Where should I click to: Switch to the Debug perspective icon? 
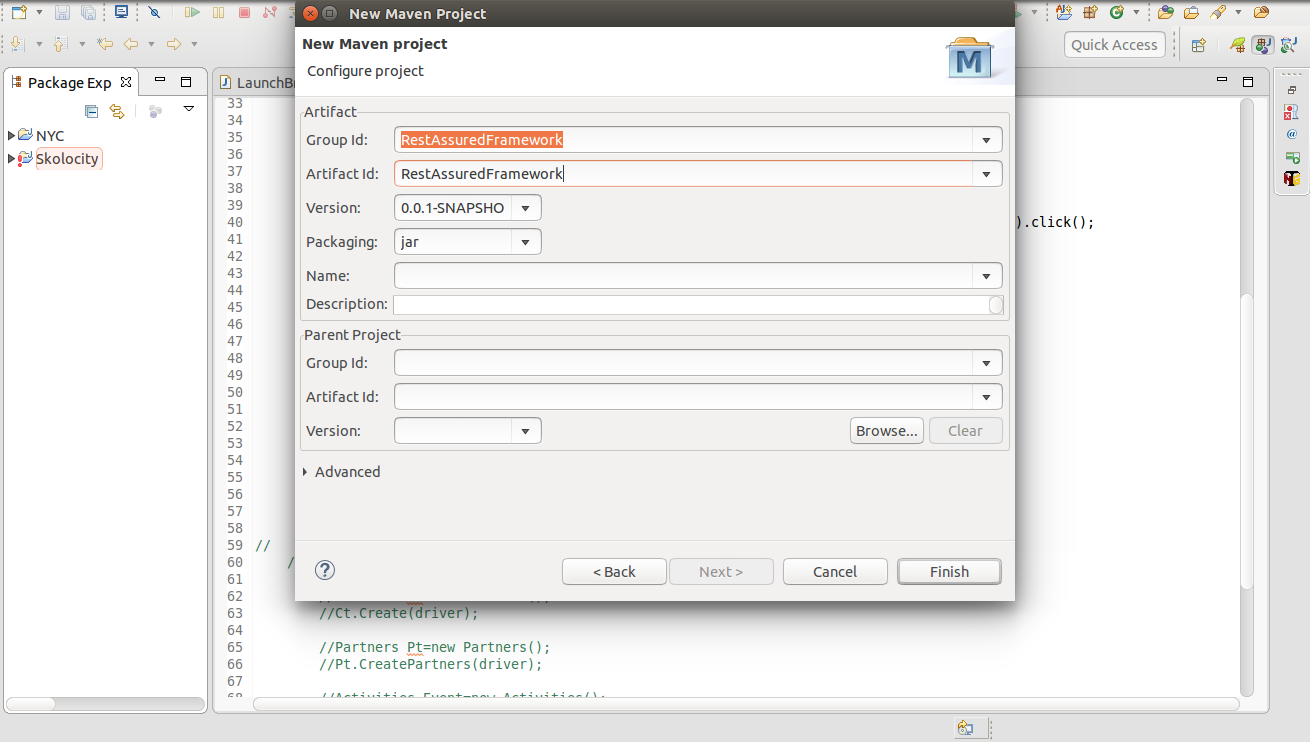click(x=1287, y=44)
